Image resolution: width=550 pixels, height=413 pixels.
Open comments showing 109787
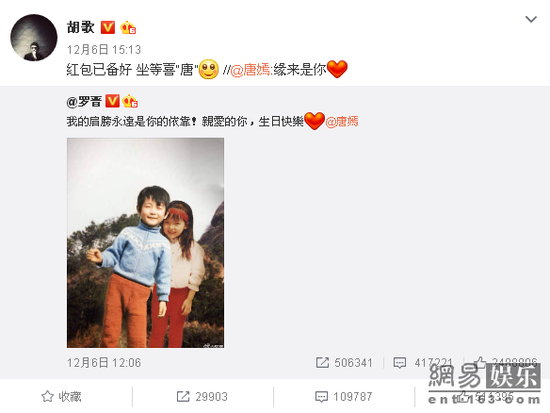click(x=343, y=397)
